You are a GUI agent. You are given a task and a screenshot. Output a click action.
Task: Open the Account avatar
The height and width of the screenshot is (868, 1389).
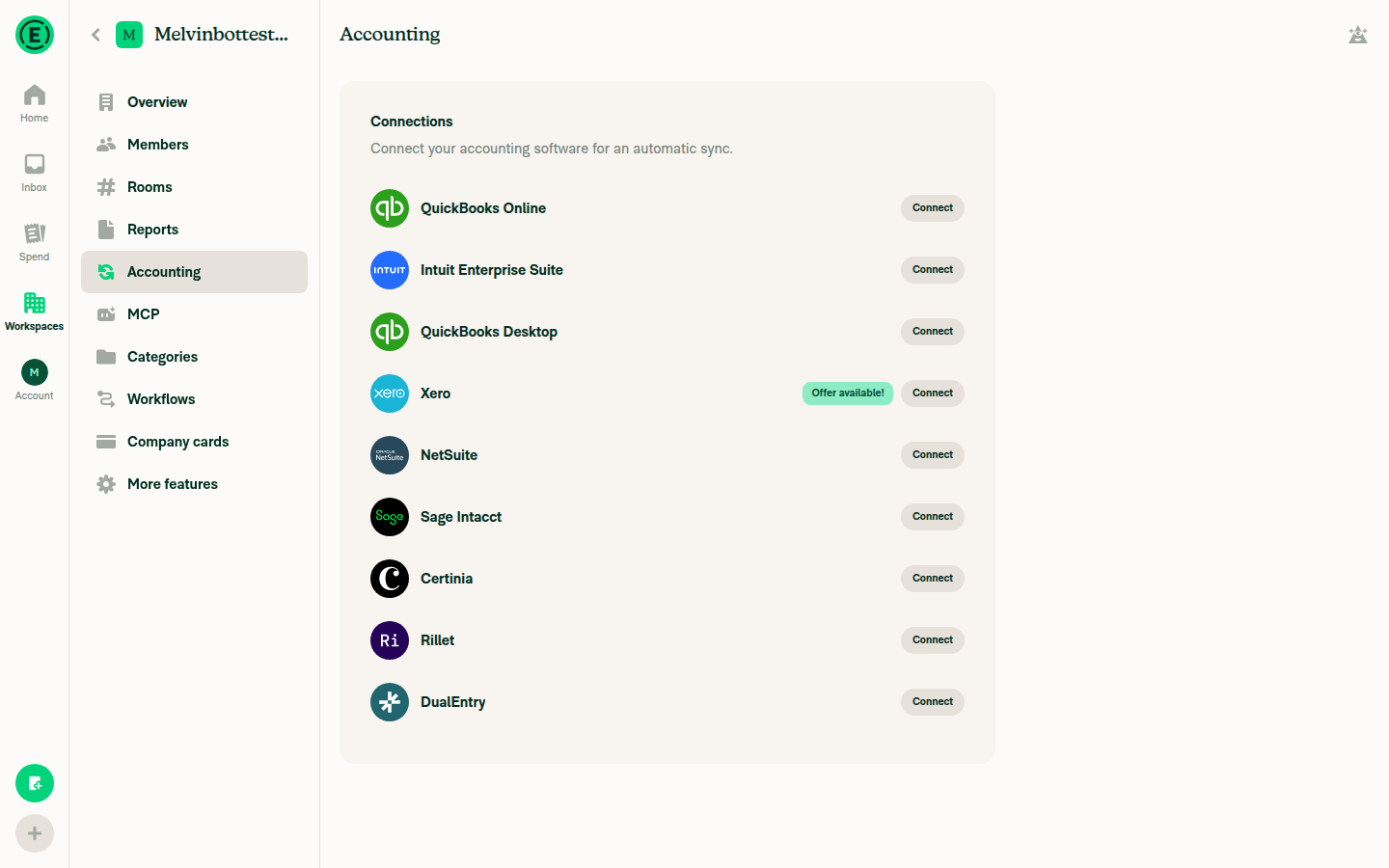pyautogui.click(x=35, y=372)
